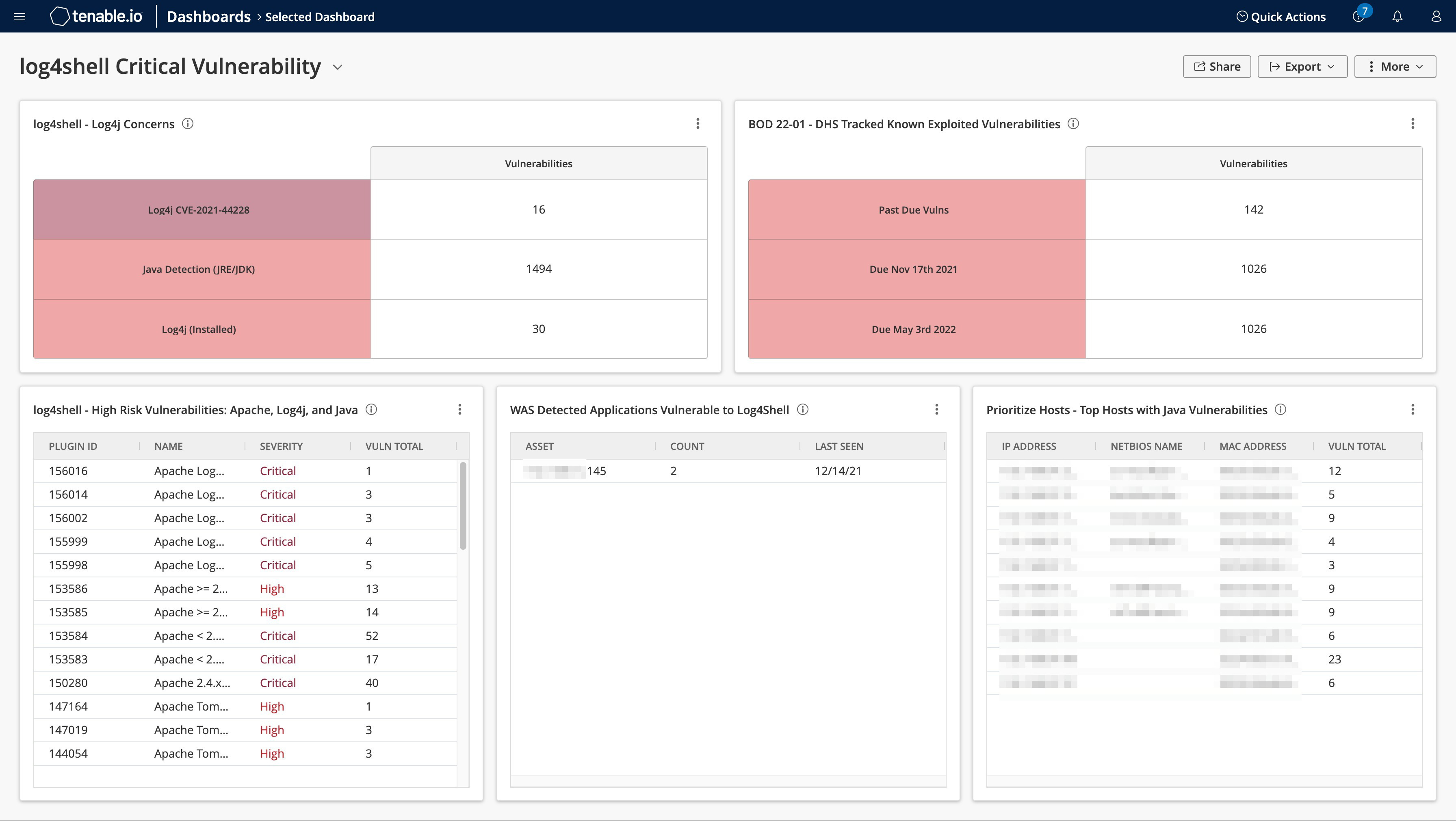This screenshot has height=821, width=1456.
Task: Click vulnerability count 142
Action: tap(1254, 210)
